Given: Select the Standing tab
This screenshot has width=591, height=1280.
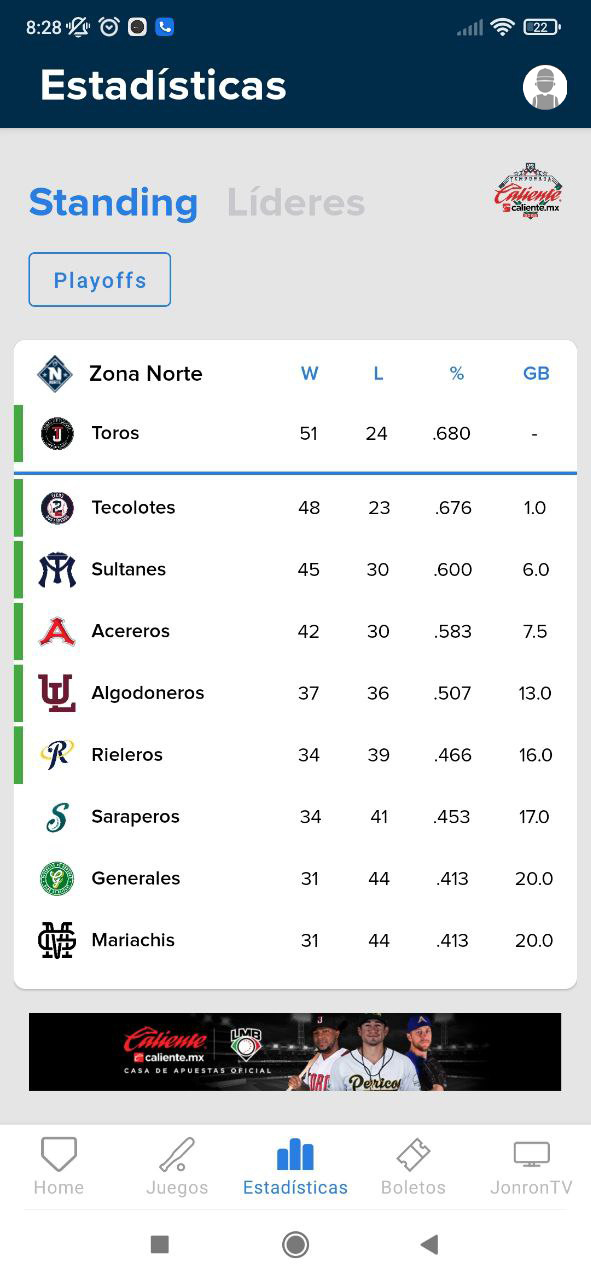Looking at the screenshot, I should 113,203.
